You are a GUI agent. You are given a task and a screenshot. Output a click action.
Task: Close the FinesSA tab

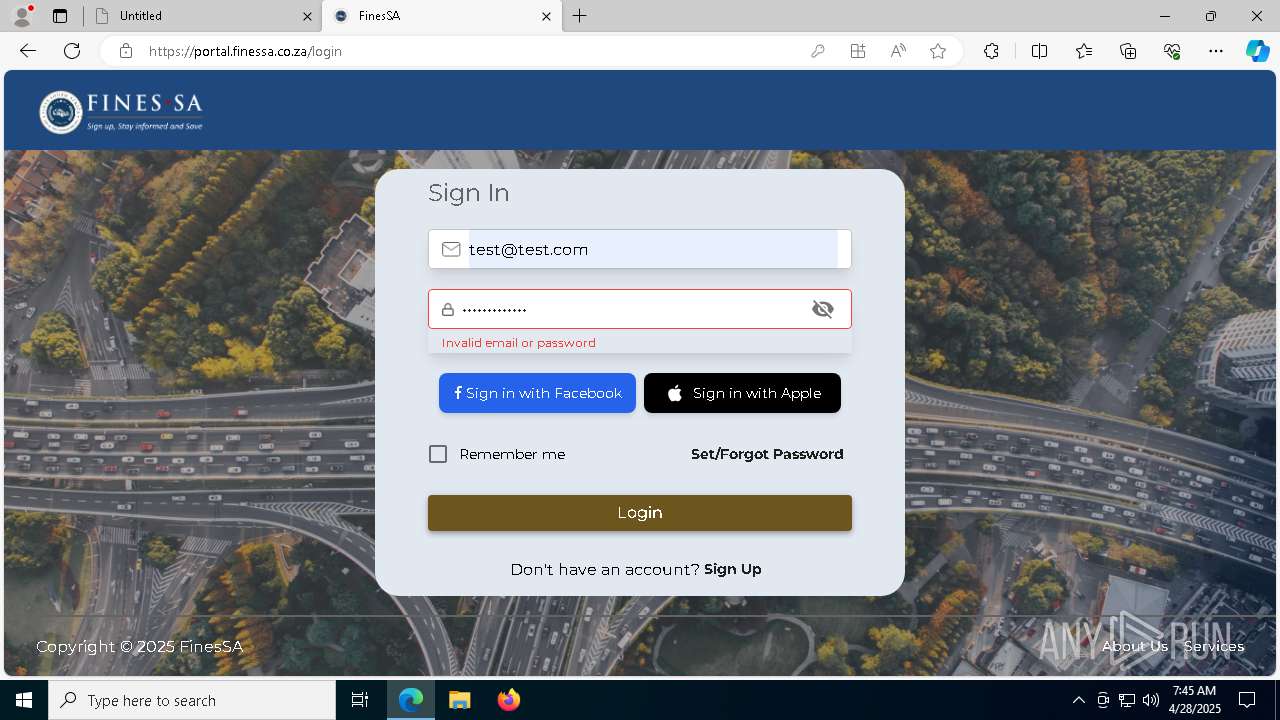(x=547, y=16)
